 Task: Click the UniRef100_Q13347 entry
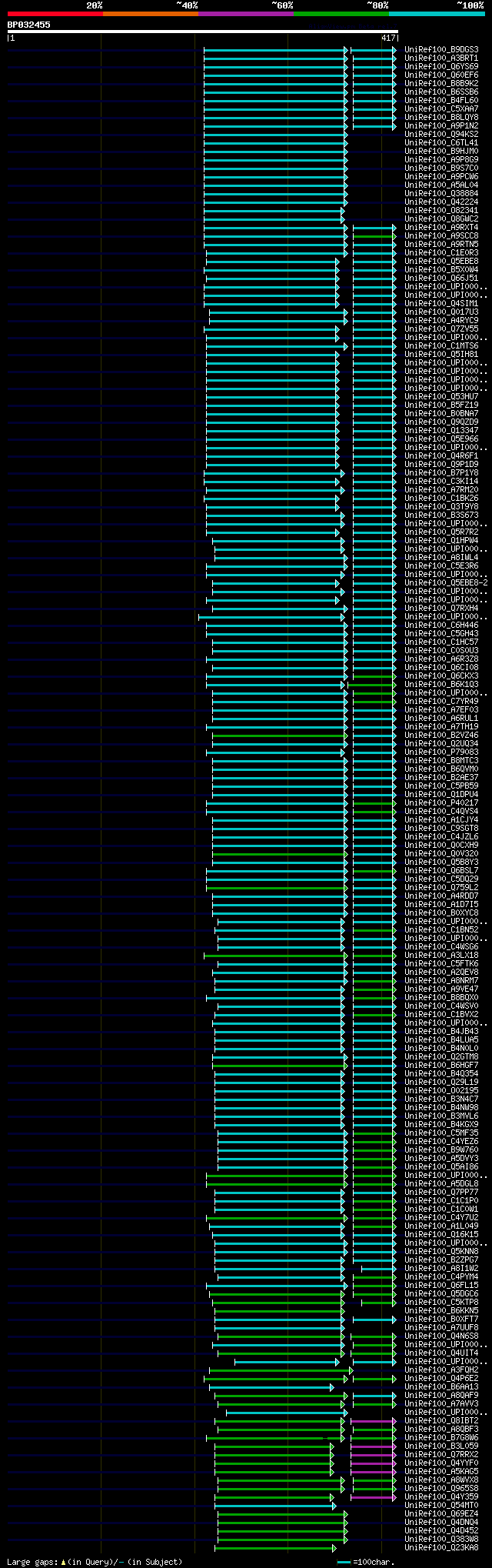click(x=441, y=430)
